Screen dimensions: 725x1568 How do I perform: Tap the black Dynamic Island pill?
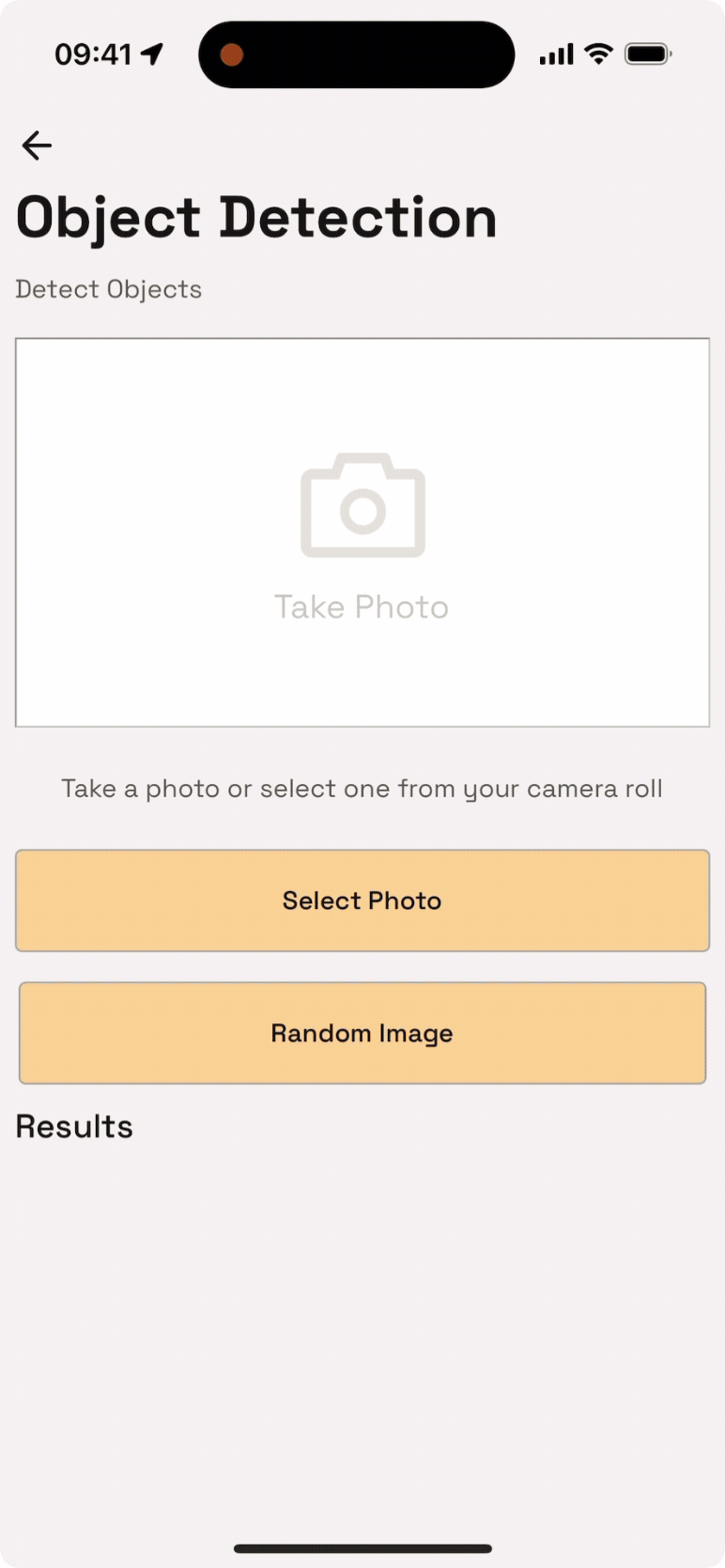tap(357, 54)
